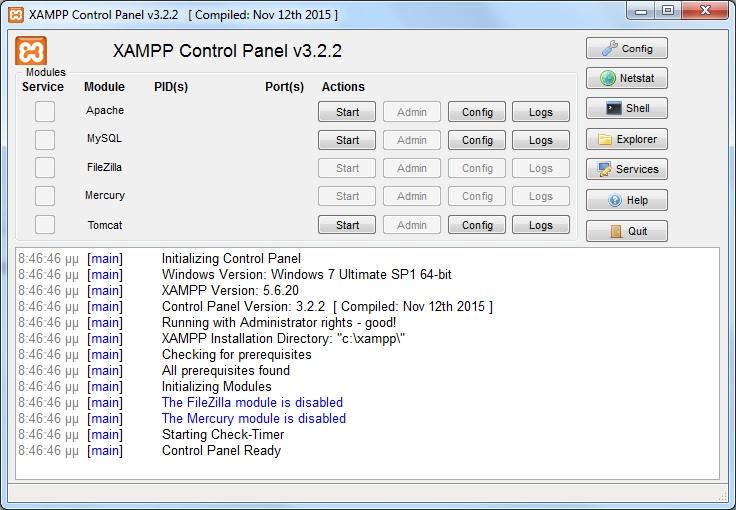Click the FileZilla Config button
Viewport: 736px width, 510px height.
[x=477, y=168]
